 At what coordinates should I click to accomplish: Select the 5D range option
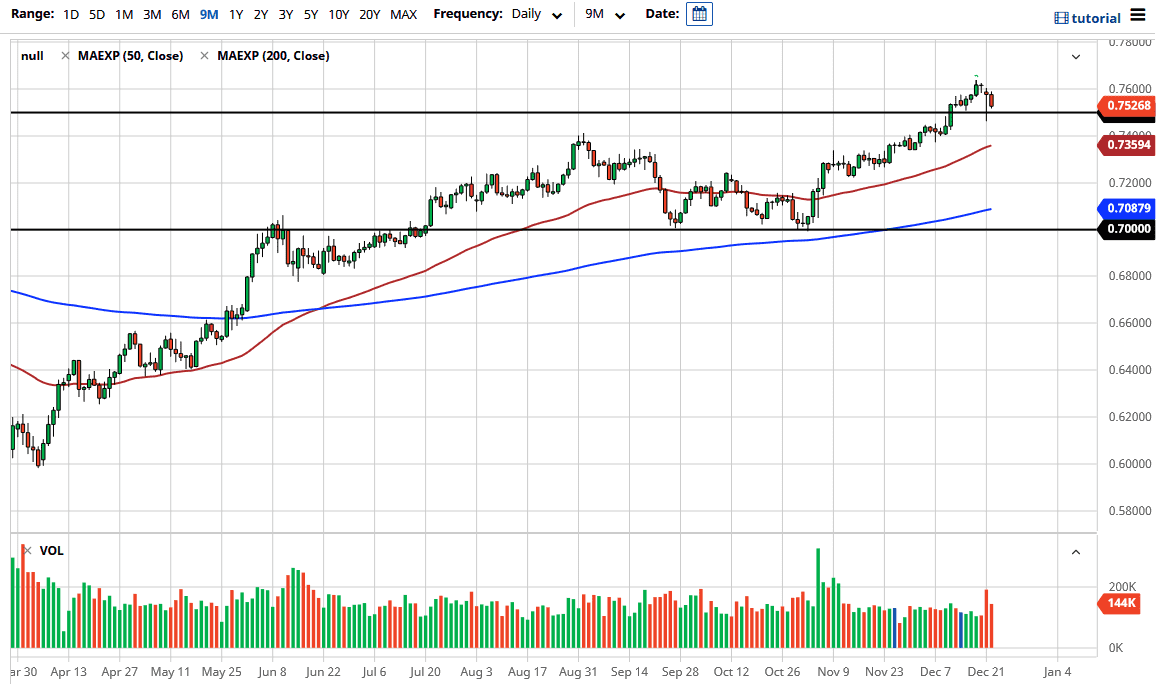click(96, 14)
